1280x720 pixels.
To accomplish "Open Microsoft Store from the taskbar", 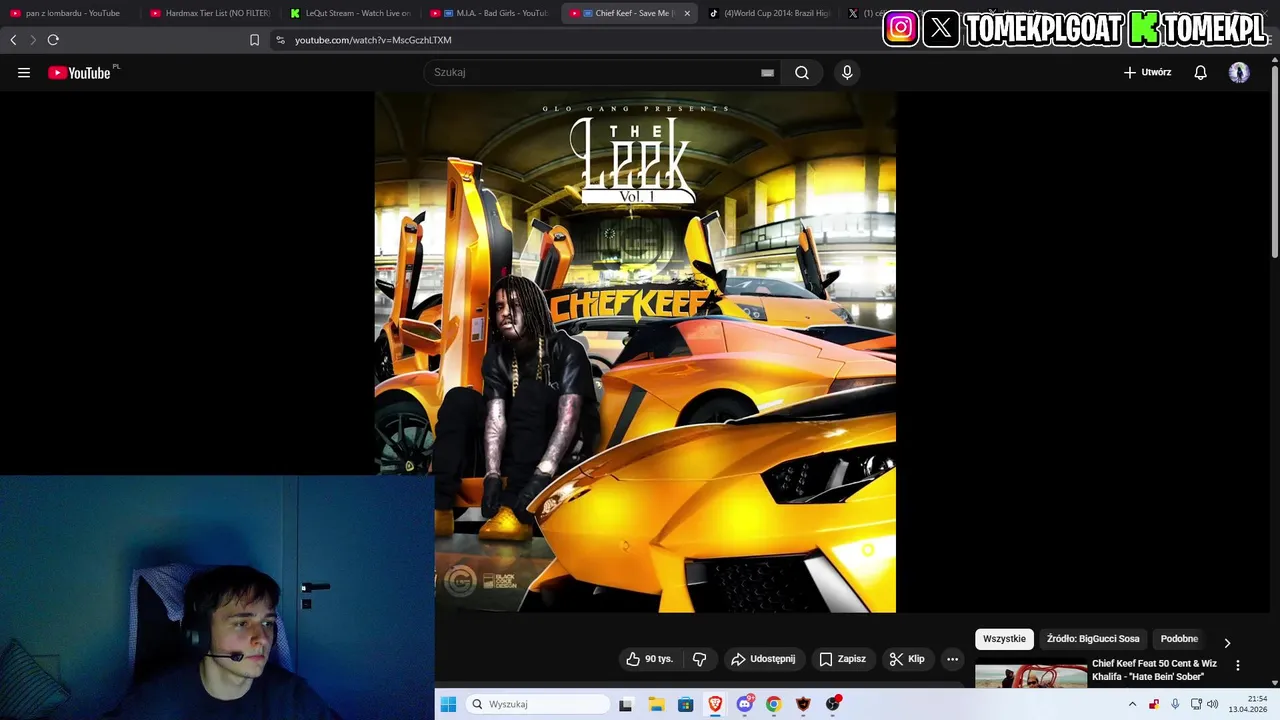I will (685, 704).
